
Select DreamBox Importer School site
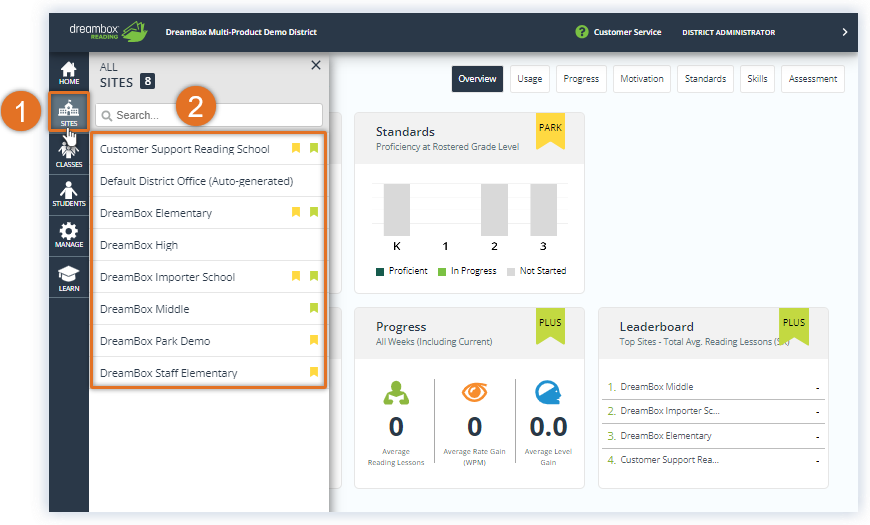209,277
